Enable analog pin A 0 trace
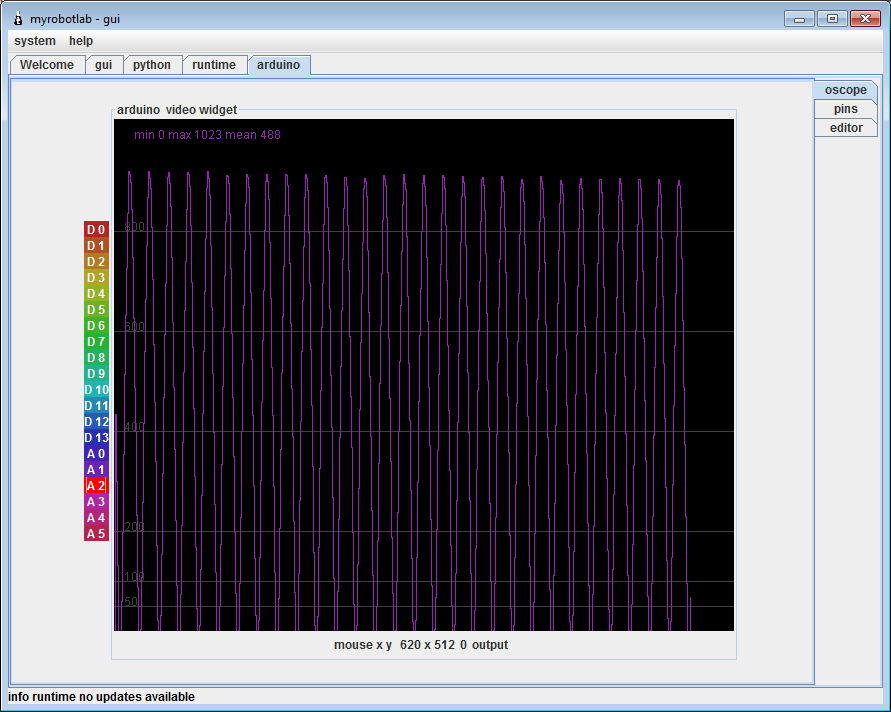This screenshot has width=891, height=712. (x=97, y=453)
